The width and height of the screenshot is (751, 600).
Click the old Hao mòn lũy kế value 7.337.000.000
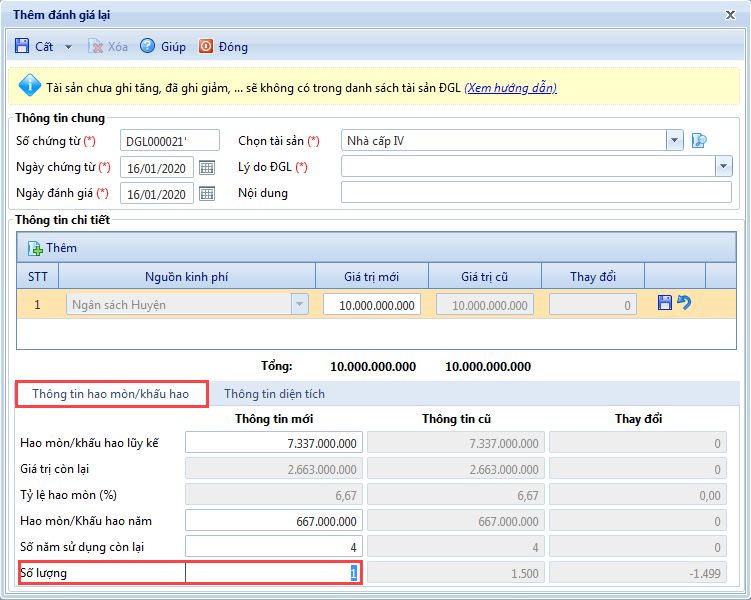point(456,442)
